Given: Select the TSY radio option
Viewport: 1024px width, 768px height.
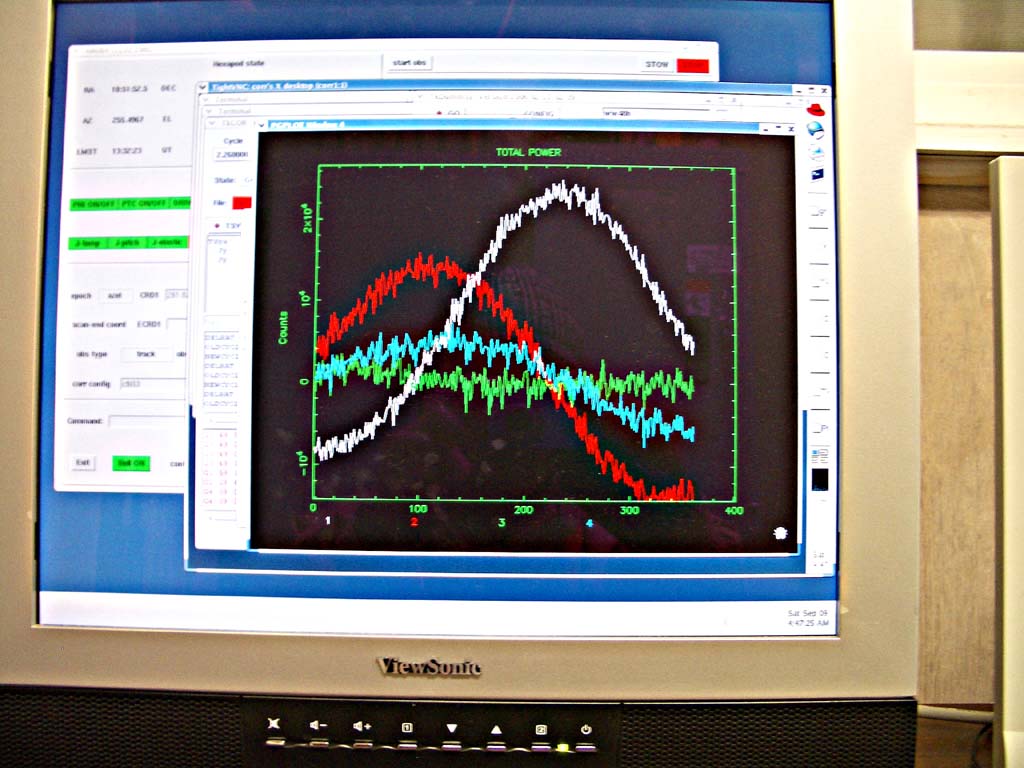Looking at the screenshot, I should tap(219, 227).
